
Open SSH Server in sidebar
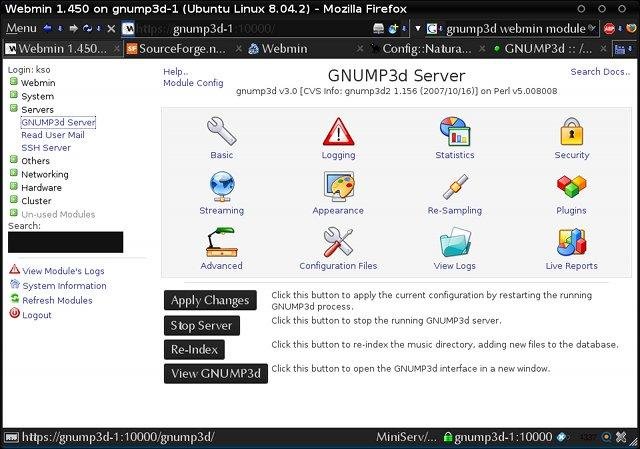pyautogui.click(x=46, y=148)
